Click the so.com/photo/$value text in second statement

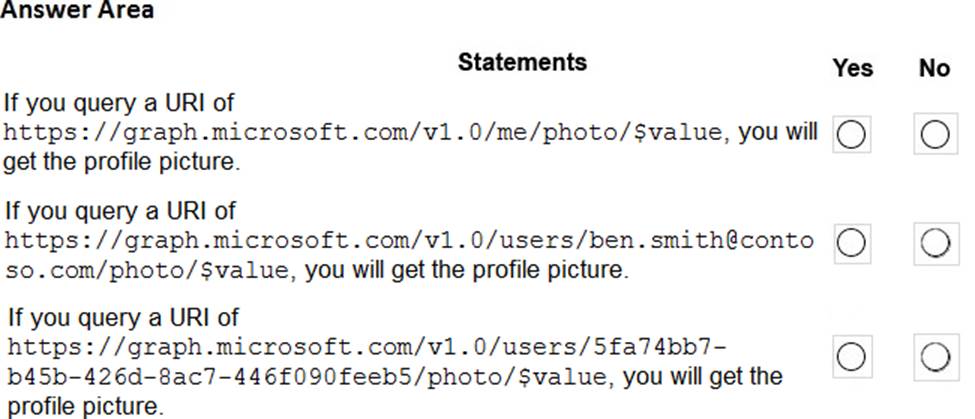point(146,272)
